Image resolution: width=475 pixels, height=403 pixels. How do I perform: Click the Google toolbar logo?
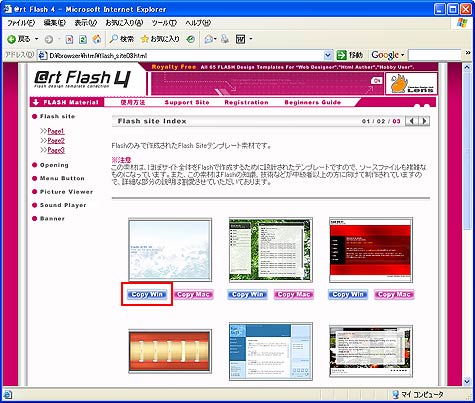point(385,55)
